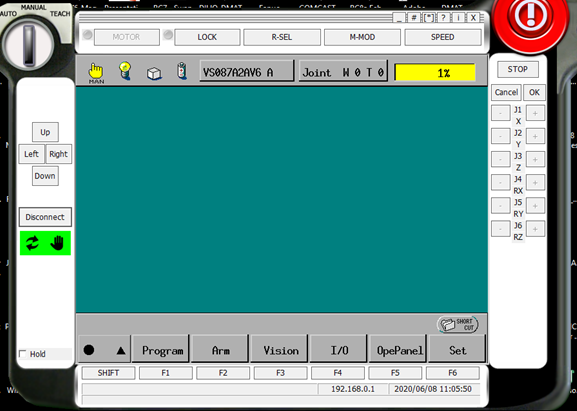Click the yellow 1% speed bar

[x=435, y=72]
